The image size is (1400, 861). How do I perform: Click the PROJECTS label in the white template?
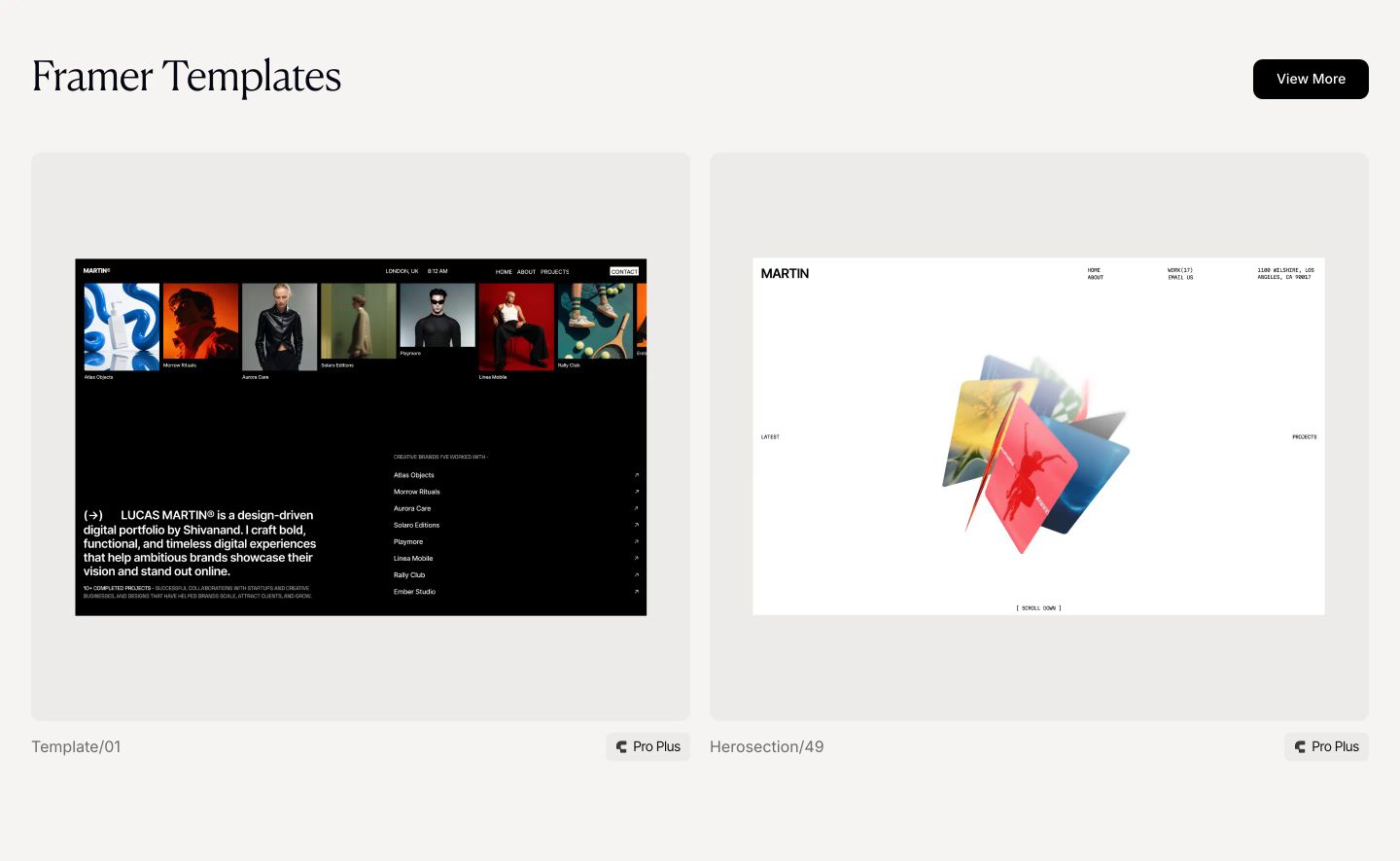pos(1305,437)
